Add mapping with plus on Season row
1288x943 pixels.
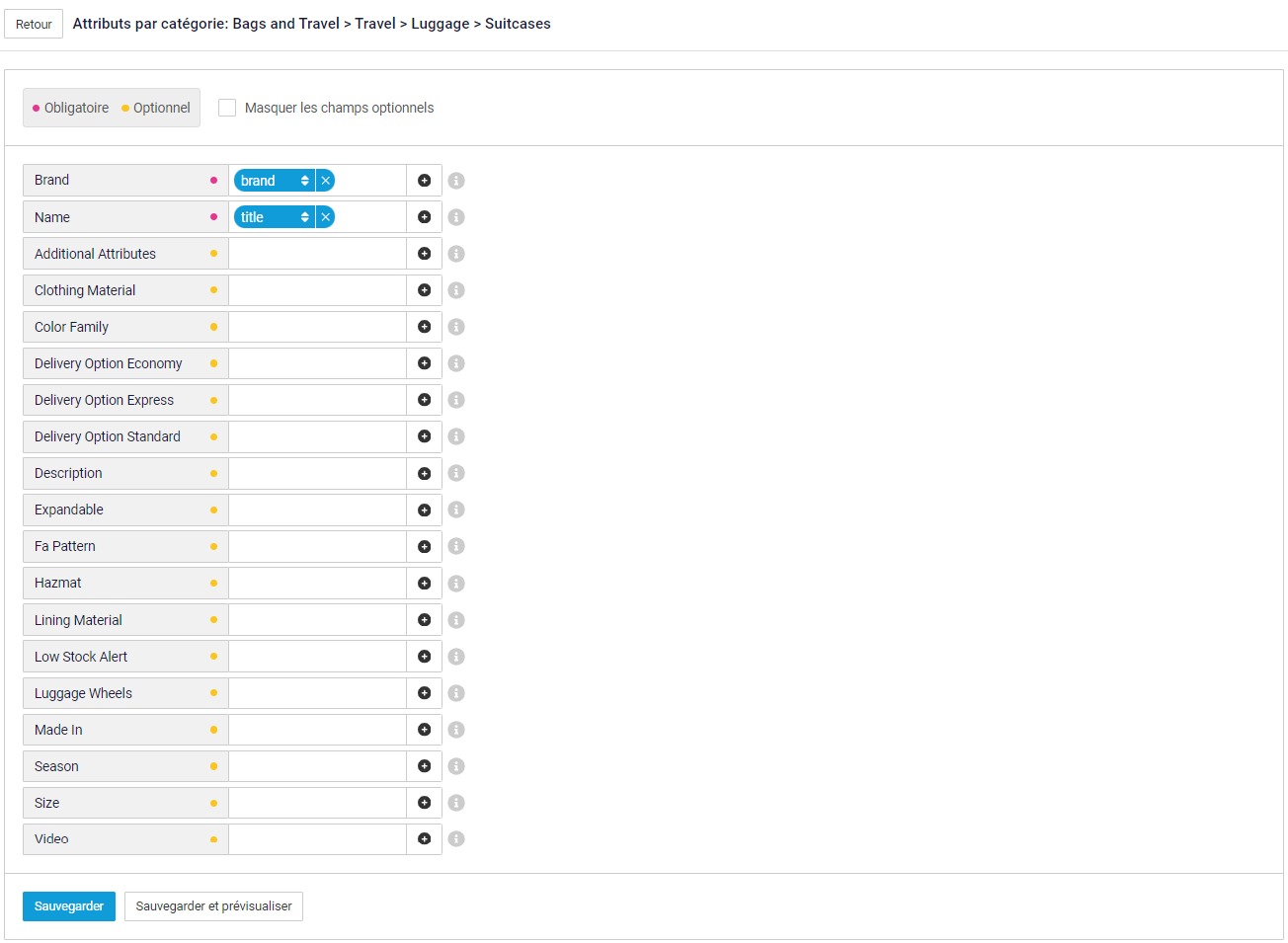(x=424, y=766)
